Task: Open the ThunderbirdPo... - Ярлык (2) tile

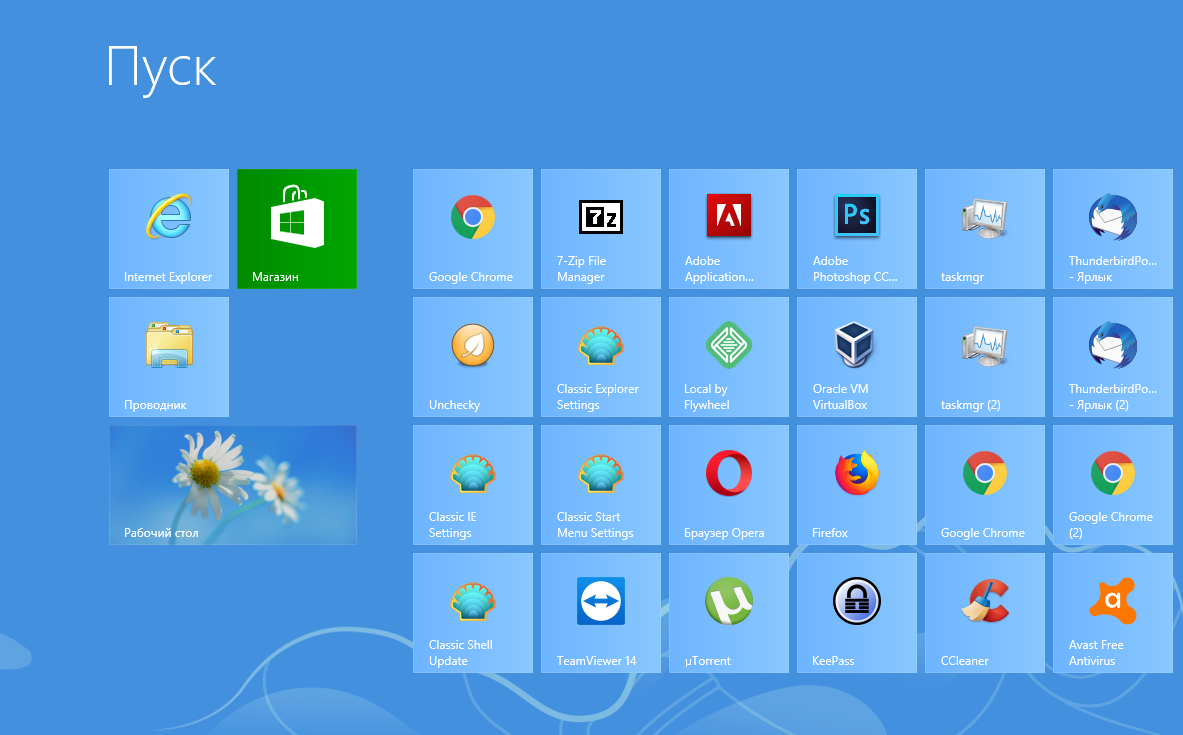Action: (1113, 357)
